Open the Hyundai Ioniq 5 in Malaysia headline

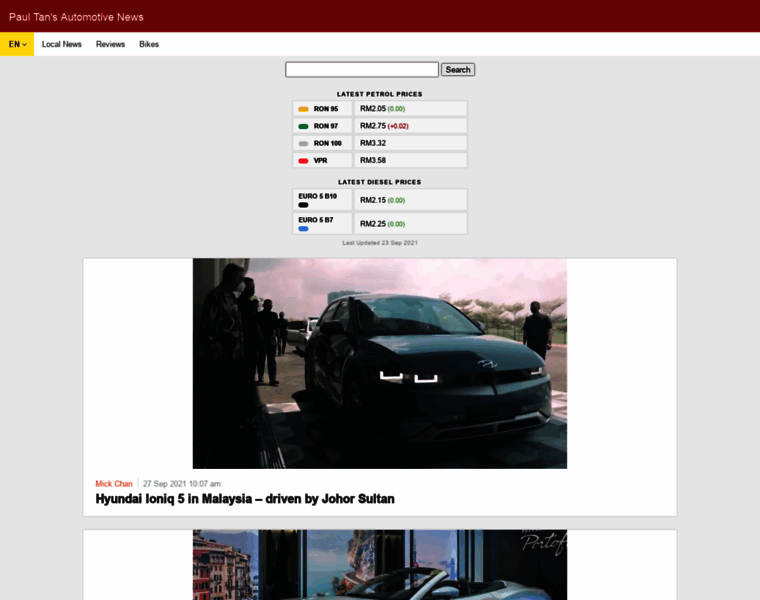(245, 499)
